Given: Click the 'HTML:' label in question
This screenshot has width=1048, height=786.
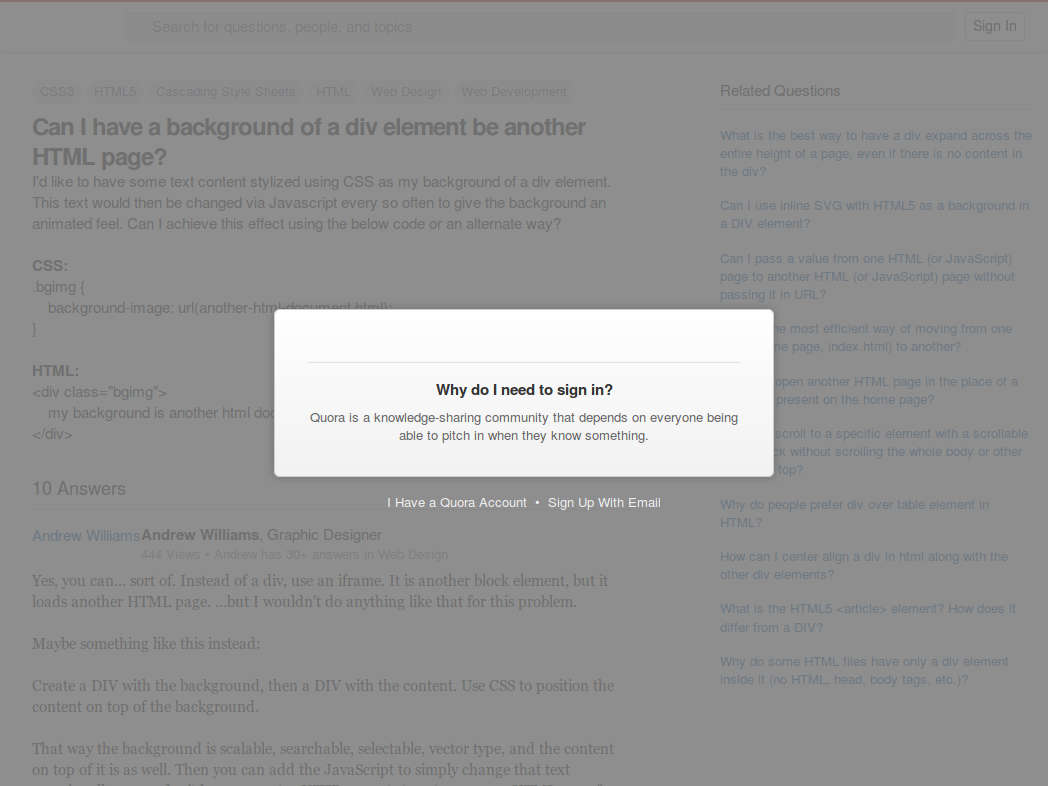Looking at the screenshot, I should pos(55,371).
